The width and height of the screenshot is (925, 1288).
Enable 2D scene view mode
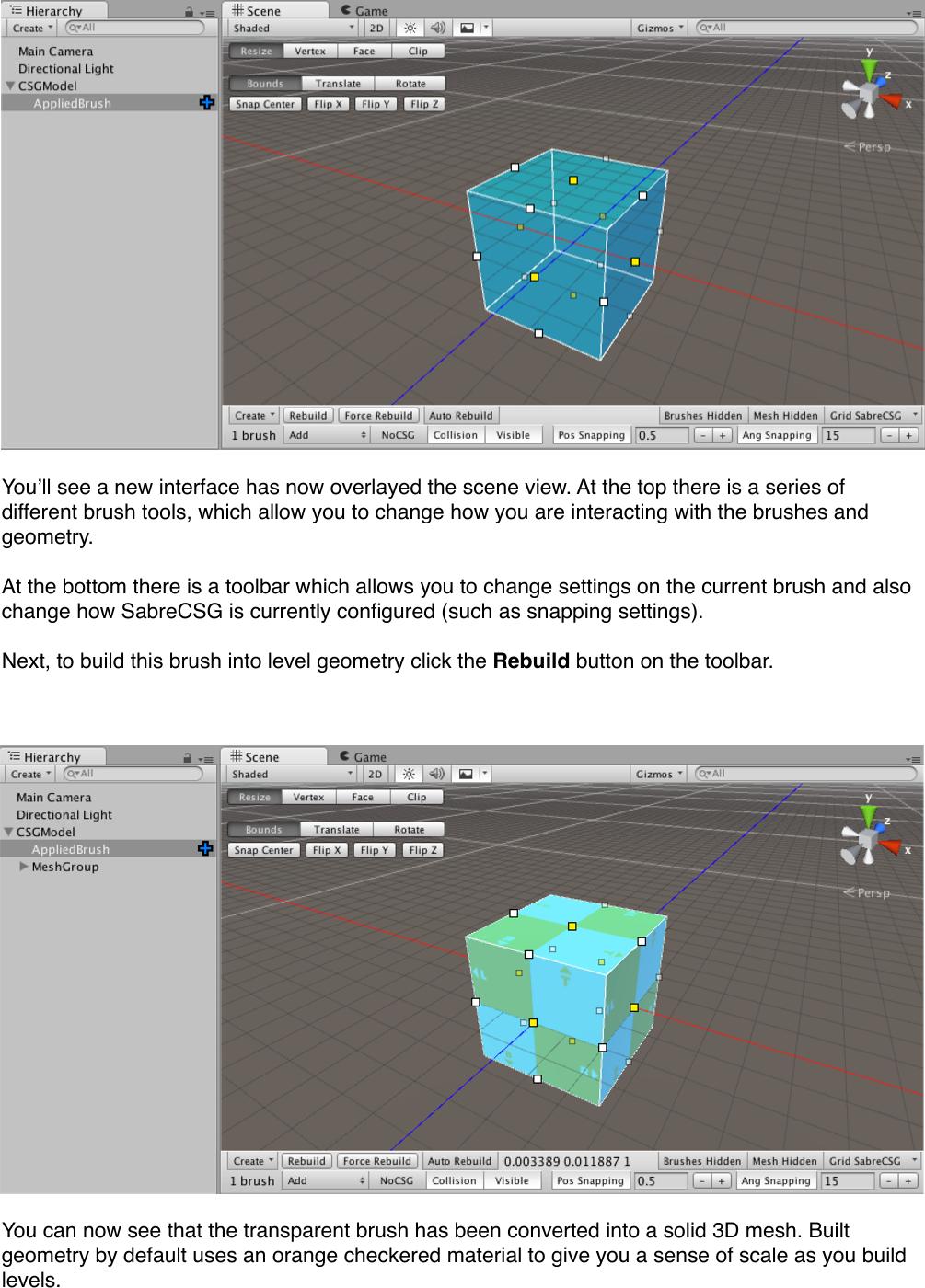[x=376, y=27]
